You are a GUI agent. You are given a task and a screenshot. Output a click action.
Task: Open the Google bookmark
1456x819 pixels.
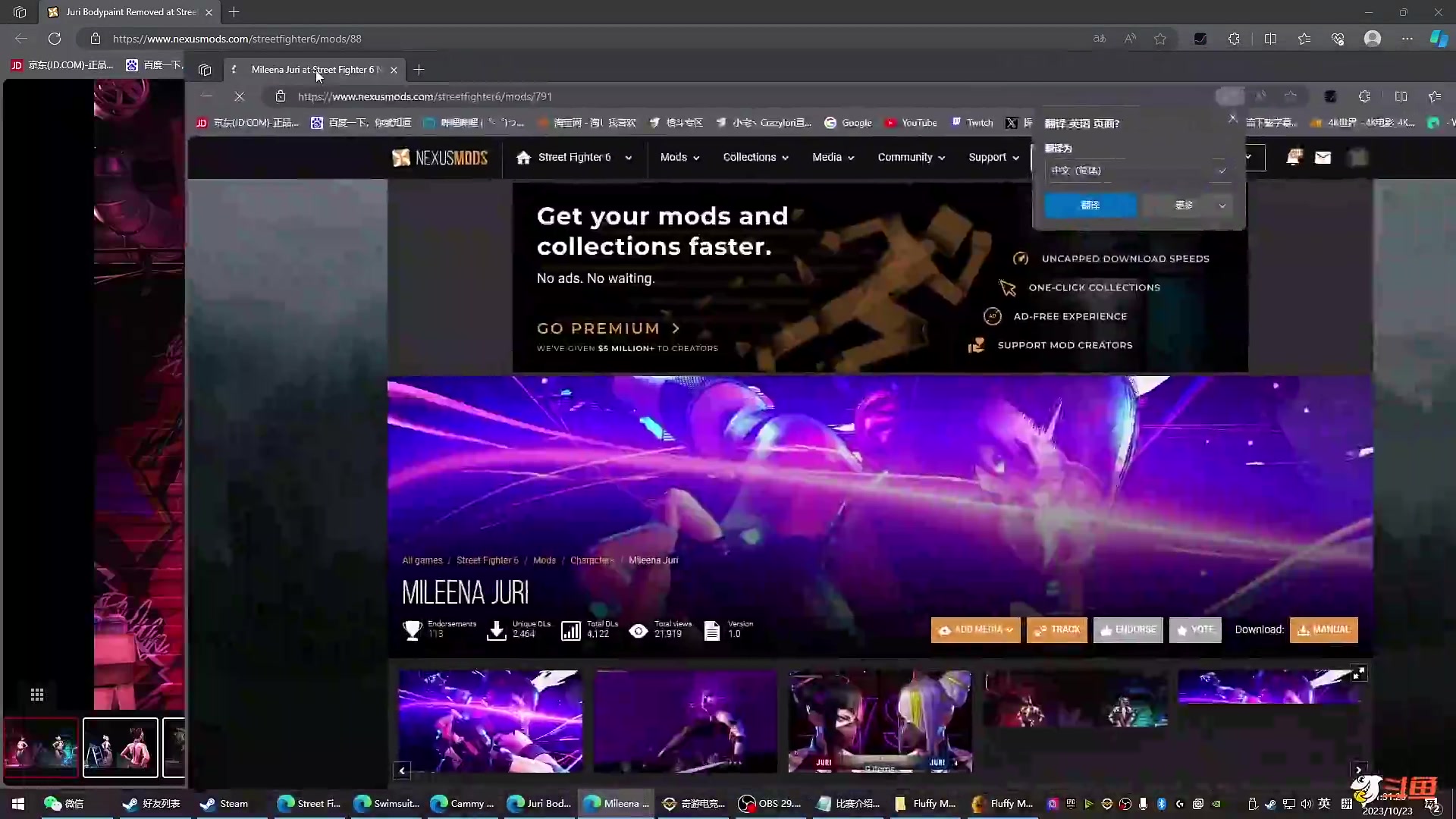[x=848, y=123]
